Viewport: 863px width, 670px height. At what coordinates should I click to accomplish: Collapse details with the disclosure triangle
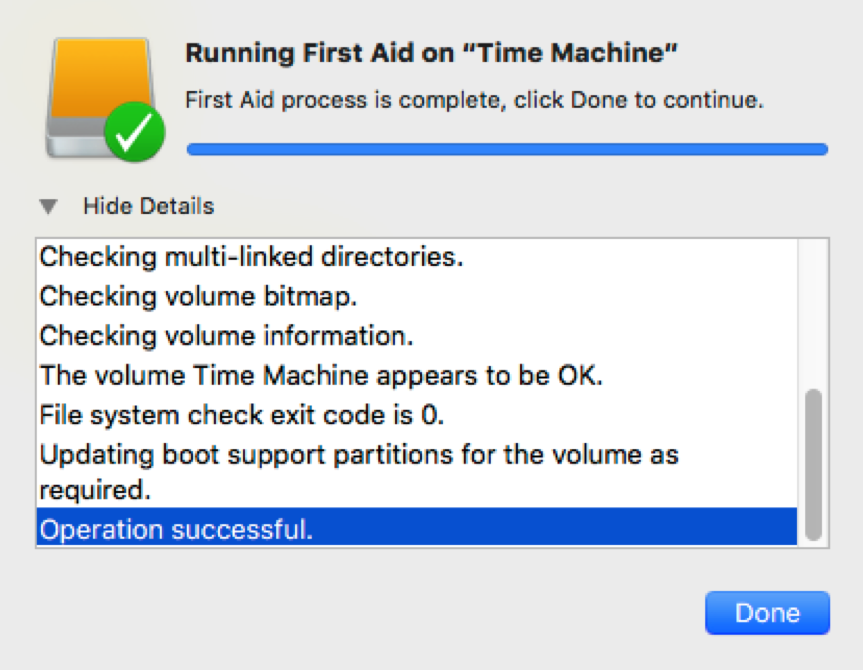tap(48, 206)
